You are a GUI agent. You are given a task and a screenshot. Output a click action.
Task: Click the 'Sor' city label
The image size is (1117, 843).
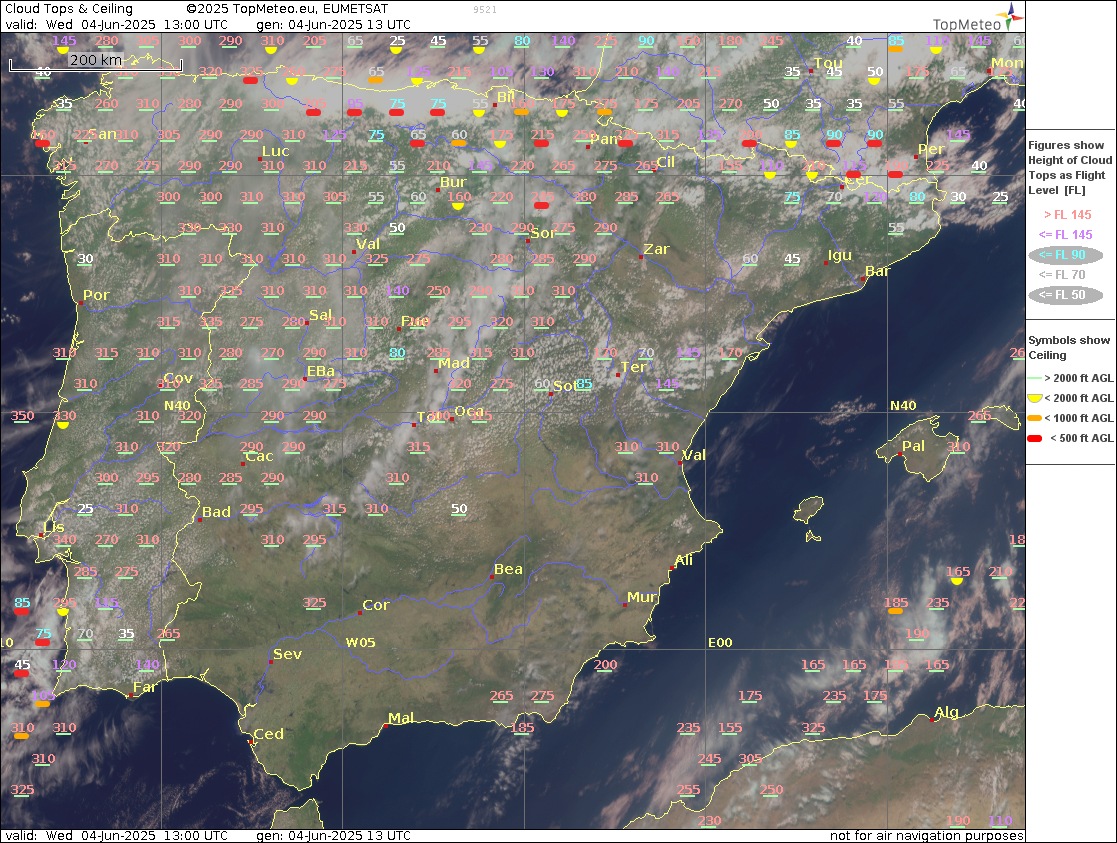(x=543, y=233)
